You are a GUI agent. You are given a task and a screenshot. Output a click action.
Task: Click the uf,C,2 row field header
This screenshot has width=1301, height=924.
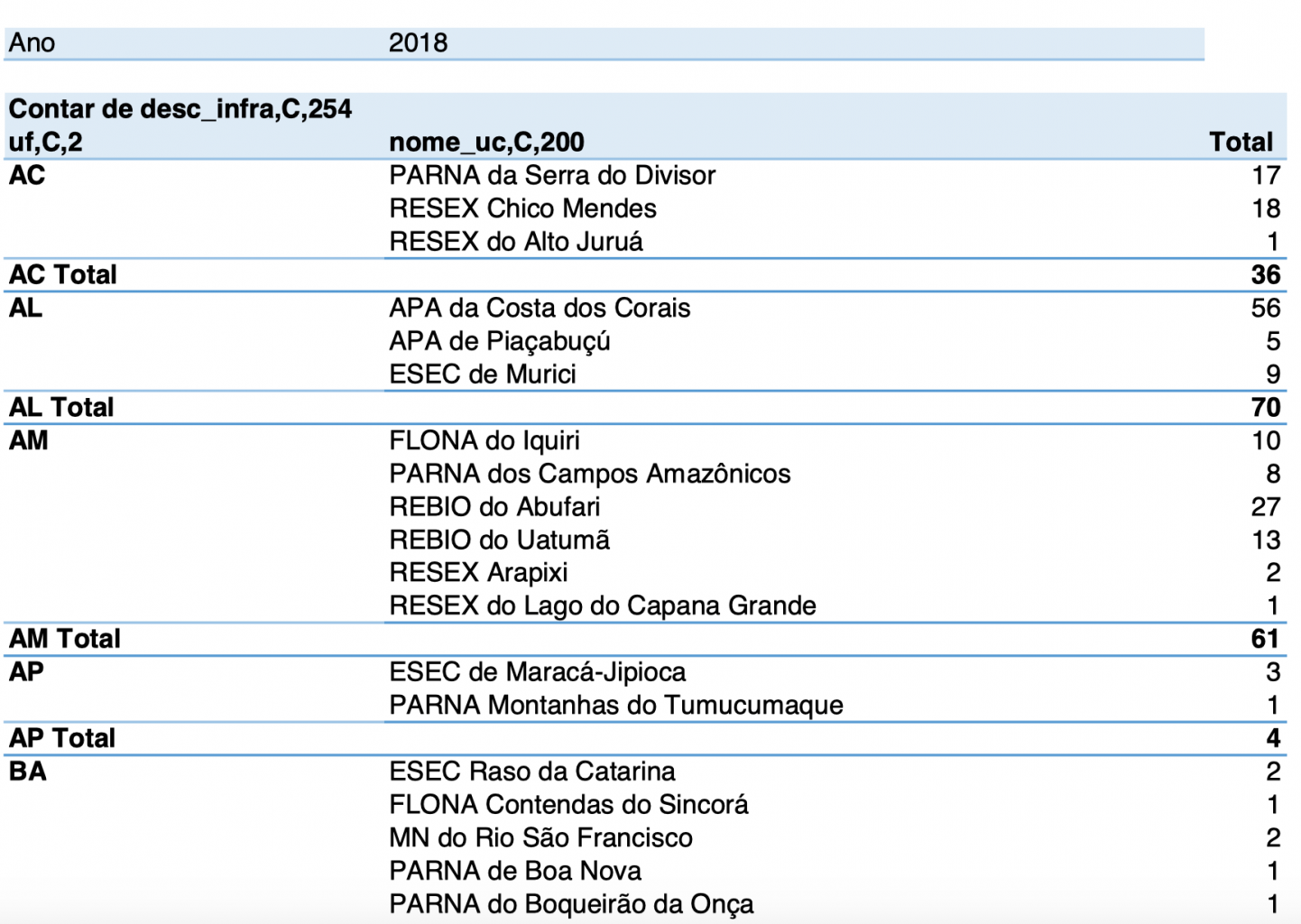[46, 142]
